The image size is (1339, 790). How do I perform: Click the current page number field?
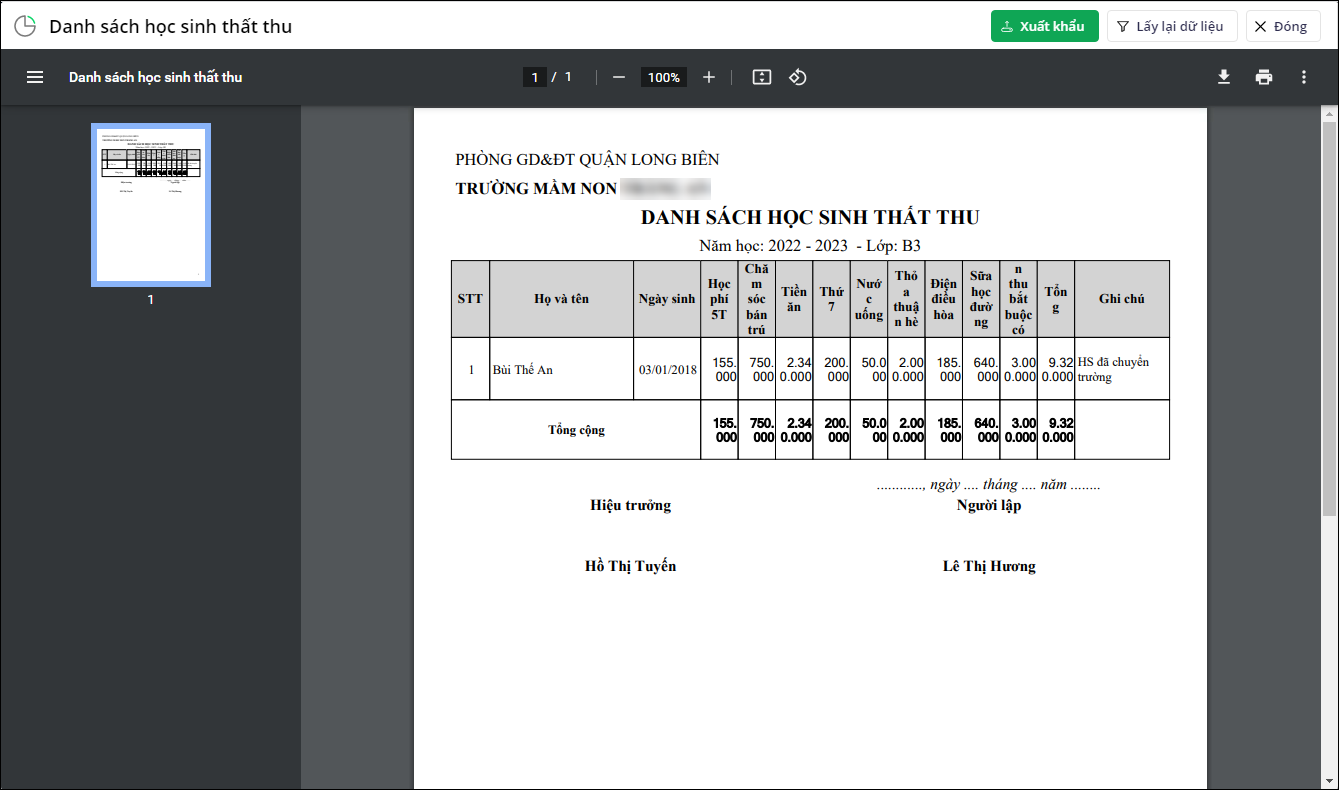pos(535,77)
